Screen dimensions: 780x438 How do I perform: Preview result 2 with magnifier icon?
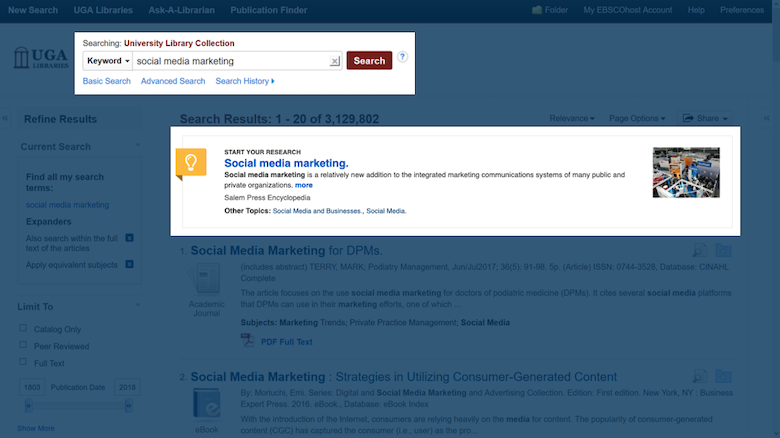(x=700, y=376)
